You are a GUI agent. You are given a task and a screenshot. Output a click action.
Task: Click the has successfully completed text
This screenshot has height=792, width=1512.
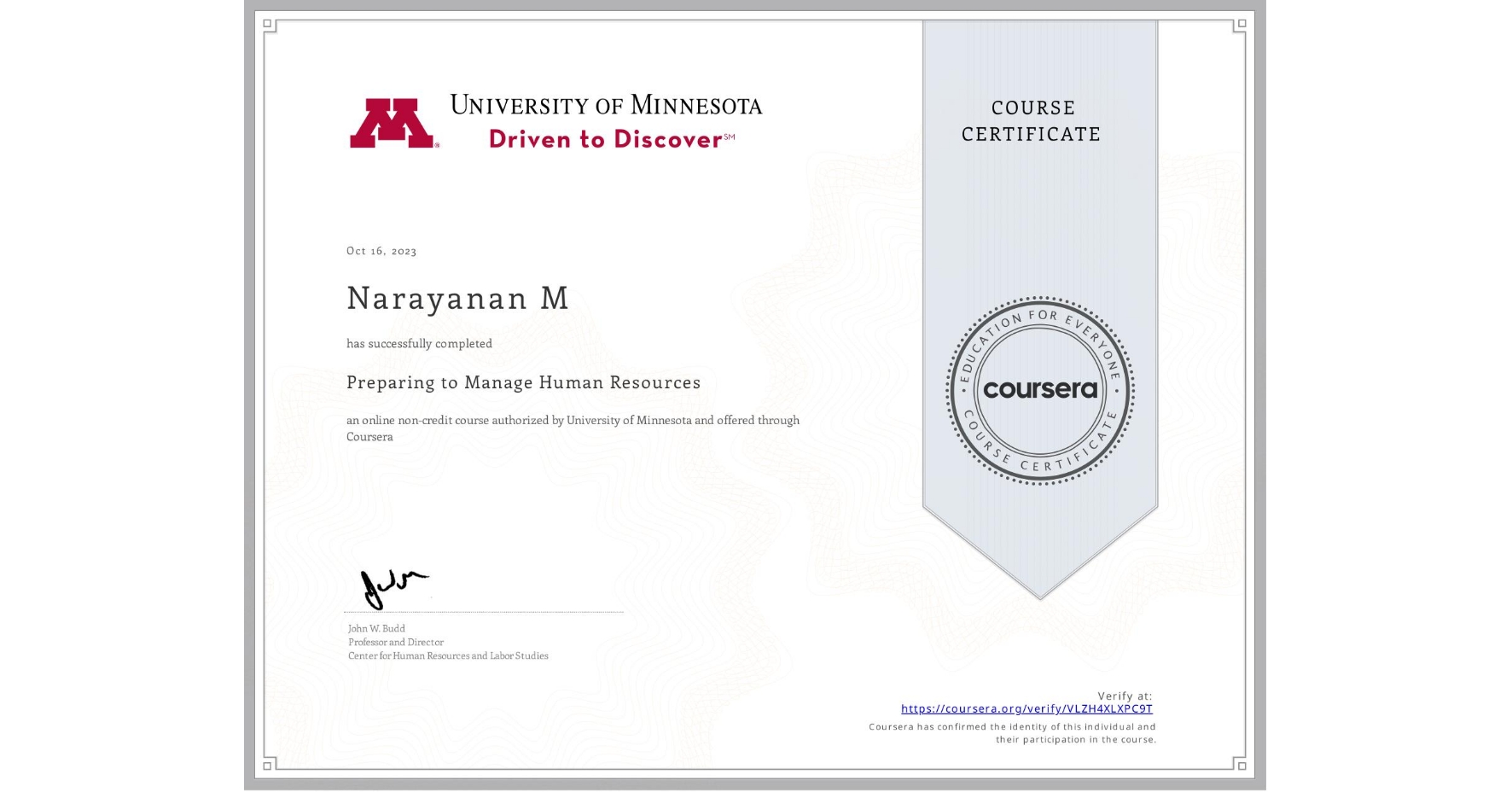tap(419, 343)
